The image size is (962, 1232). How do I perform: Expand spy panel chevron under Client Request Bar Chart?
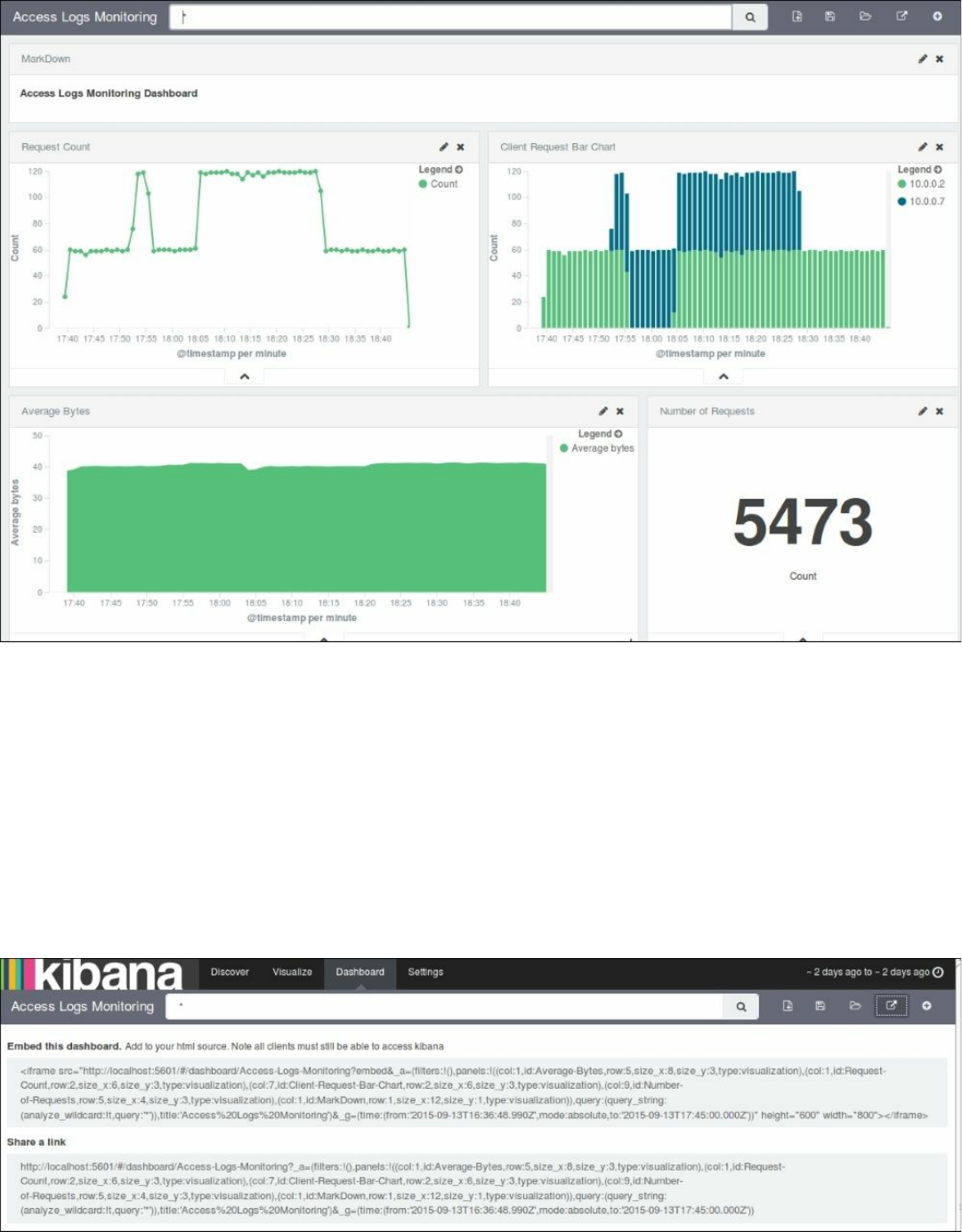(x=724, y=377)
